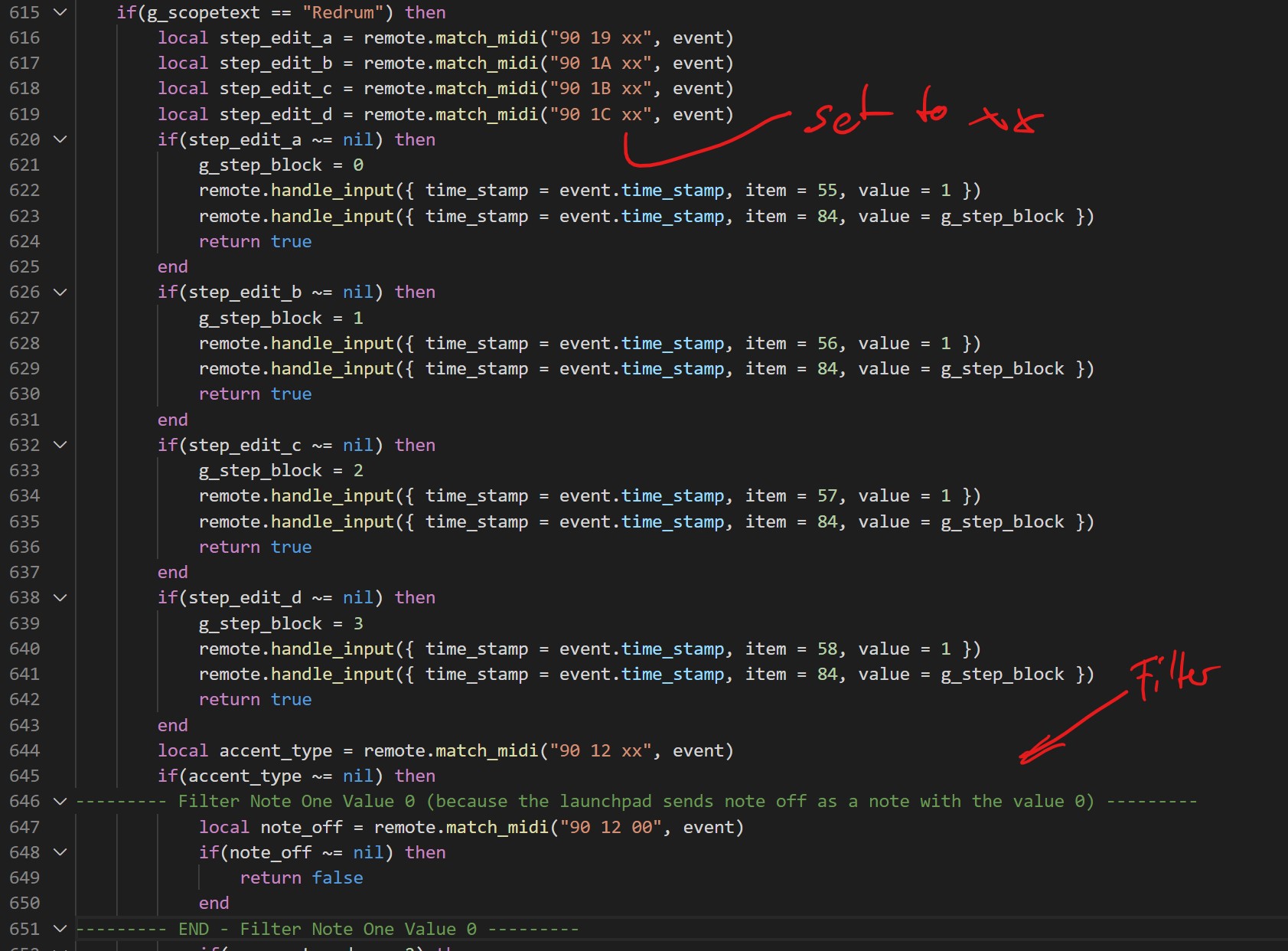Click the "90 1A xx" MIDI string
The height and width of the screenshot is (951, 1288).
tap(601, 63)
